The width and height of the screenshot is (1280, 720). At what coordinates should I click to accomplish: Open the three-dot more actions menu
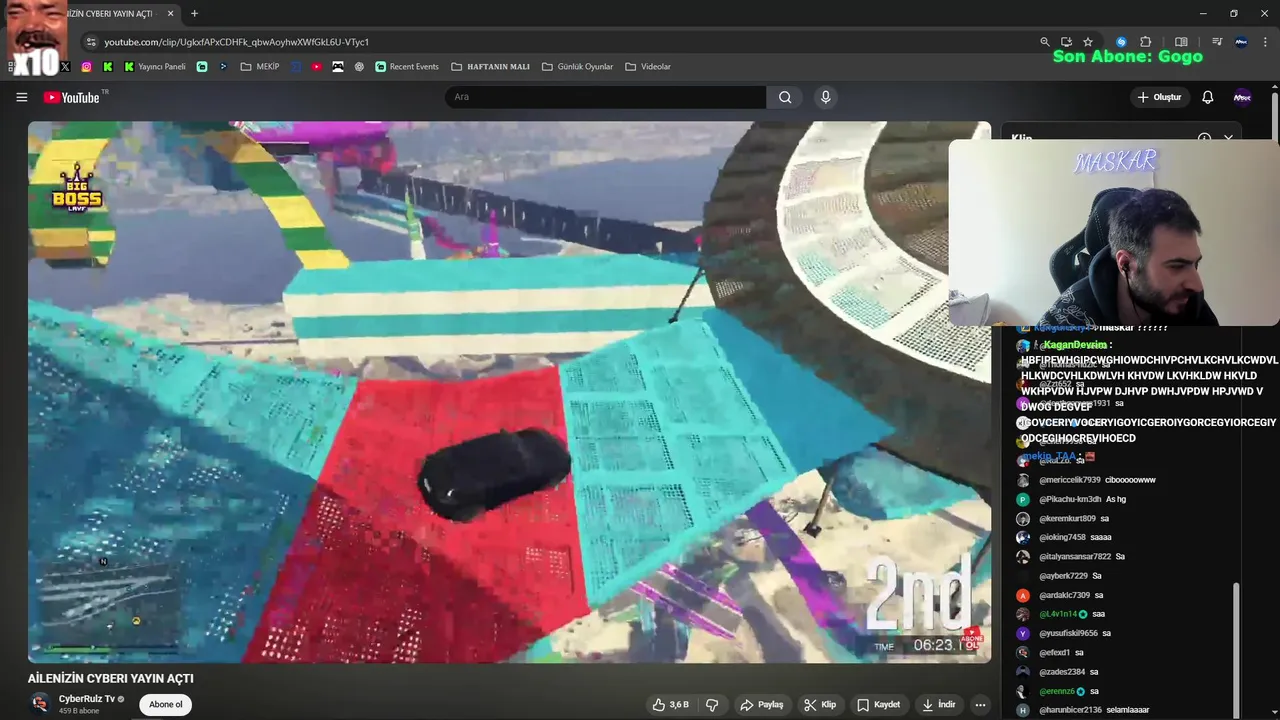click(980, 705)
